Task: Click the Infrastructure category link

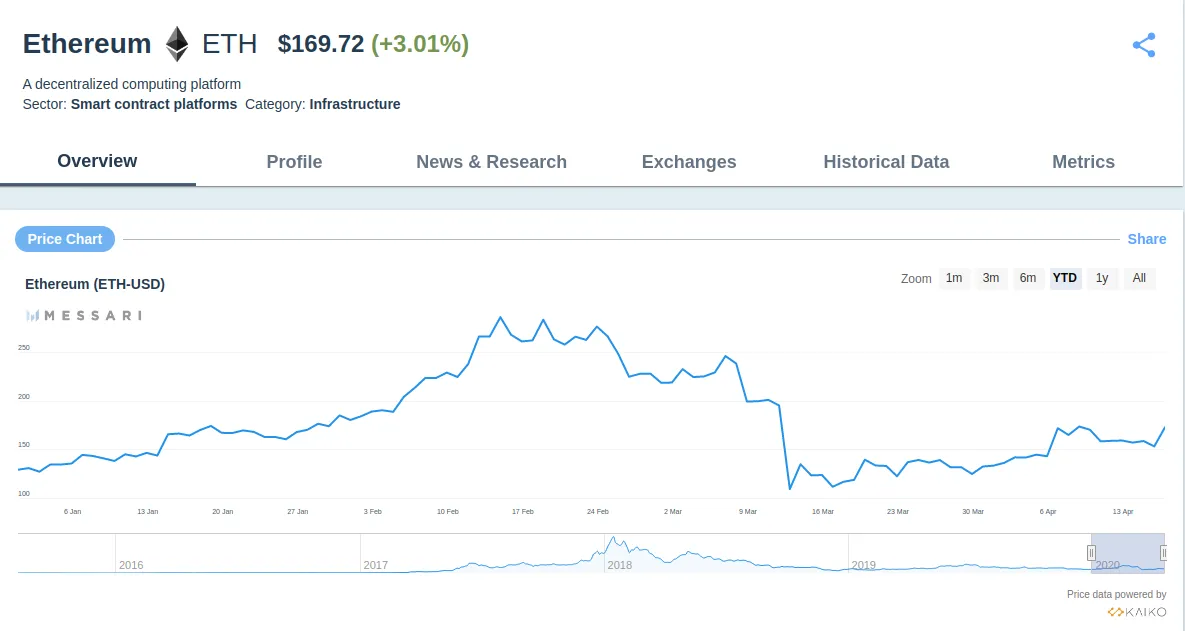Action: pyautogui.click(x=354, y=104)
